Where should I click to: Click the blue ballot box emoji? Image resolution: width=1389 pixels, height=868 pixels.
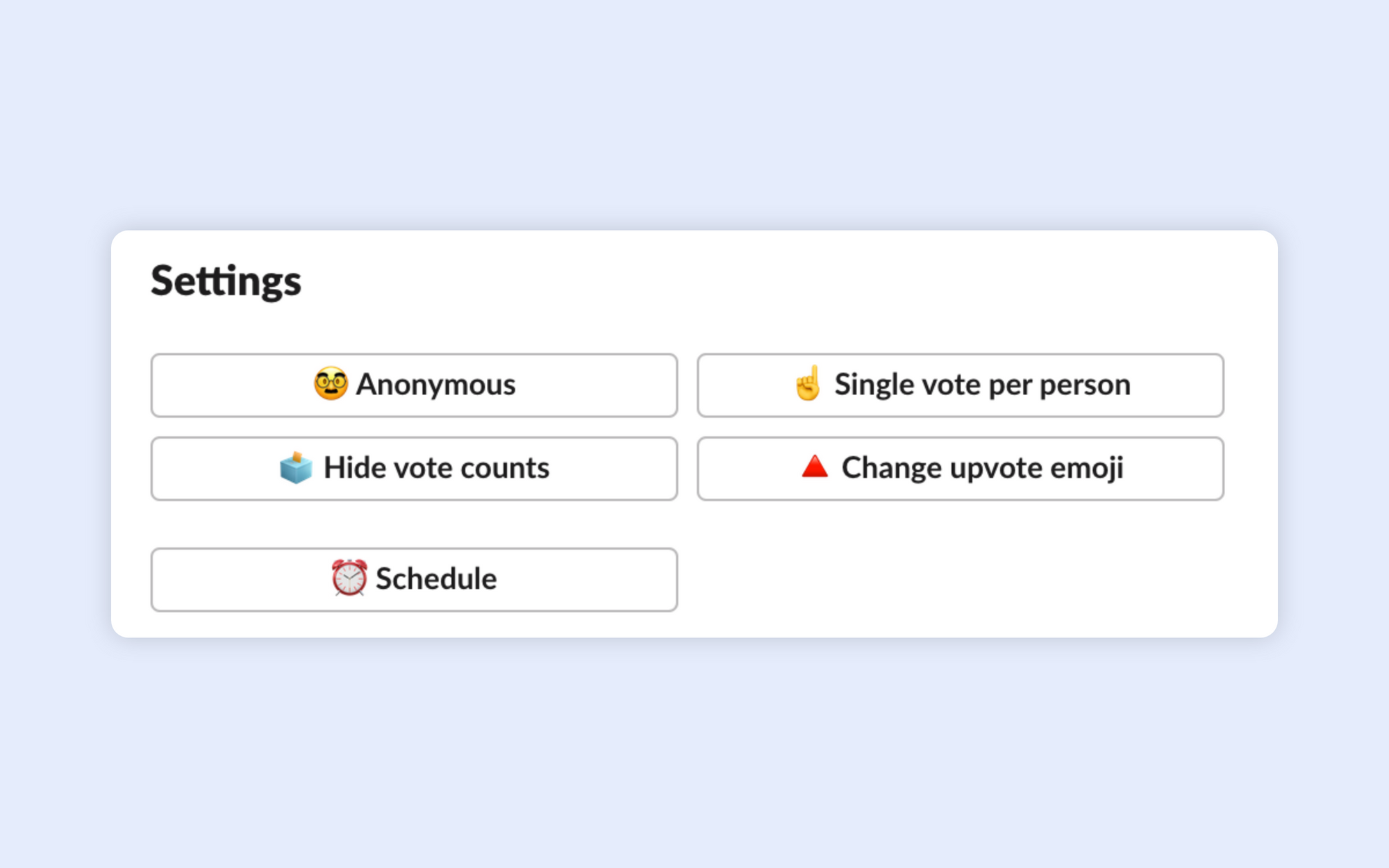coord(296,467)
